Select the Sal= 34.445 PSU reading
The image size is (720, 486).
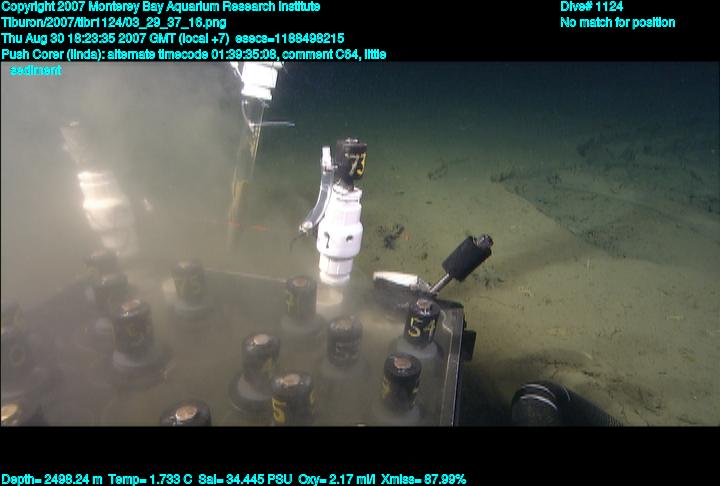click(x=245, y=479)
